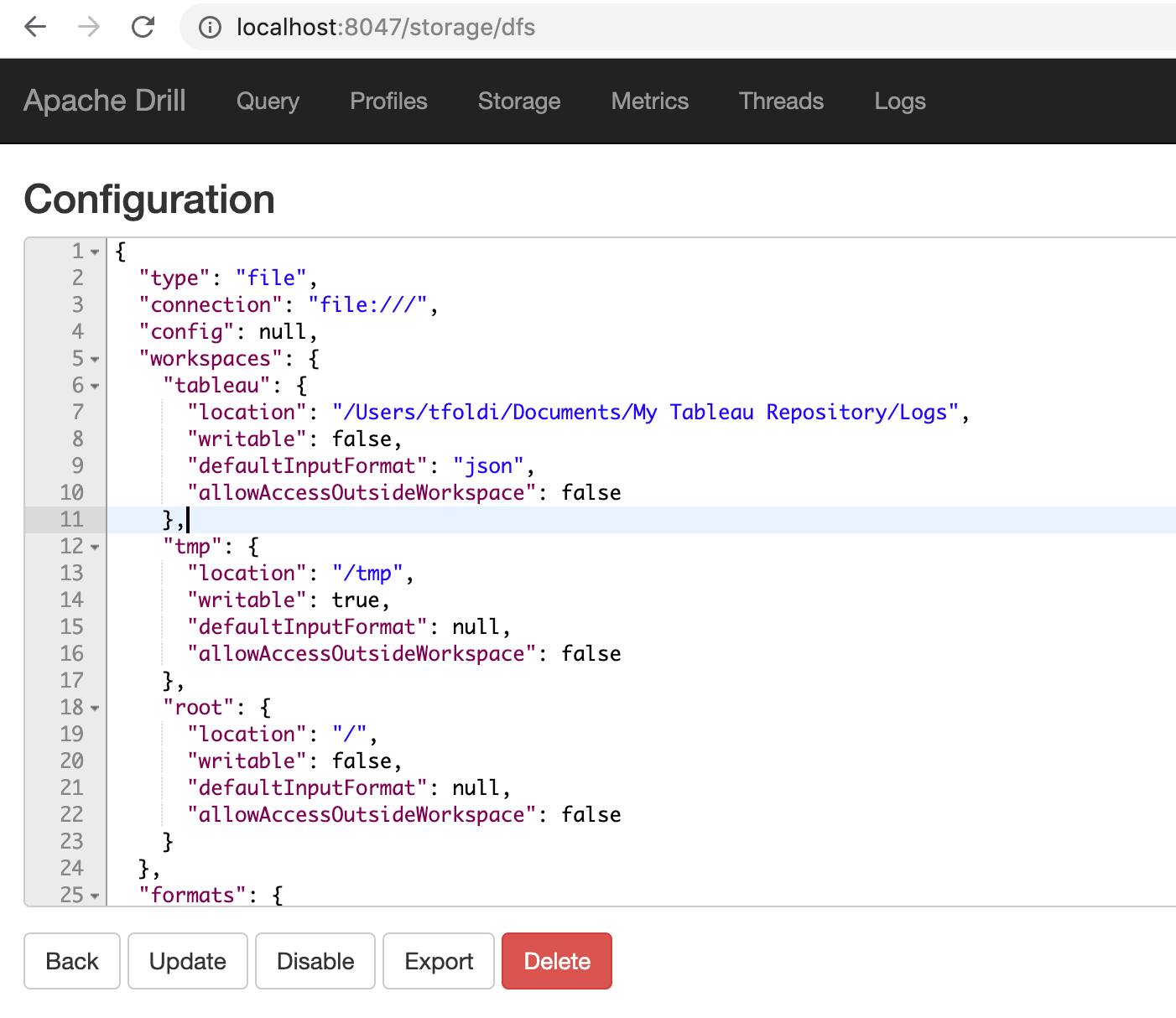Image resolution: width=1176 pixels, height=1018 pixels.
Task: Reload the page with the refresh icon
Action: [143, 28]
